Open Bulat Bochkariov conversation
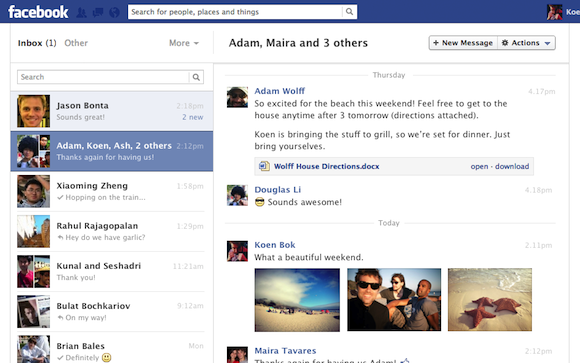 [x=112, y=311]
